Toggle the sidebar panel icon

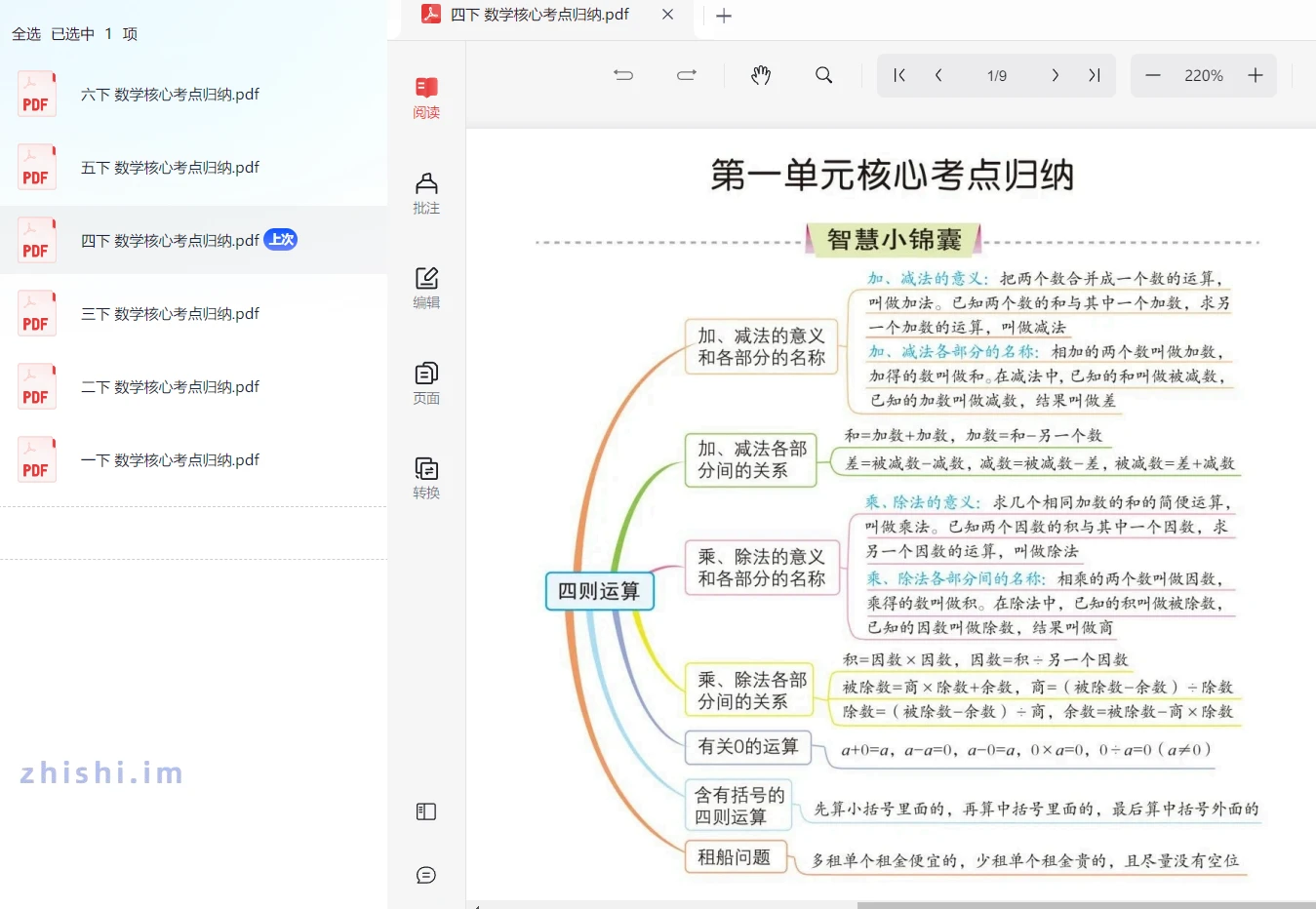click(x=426, y=811)
